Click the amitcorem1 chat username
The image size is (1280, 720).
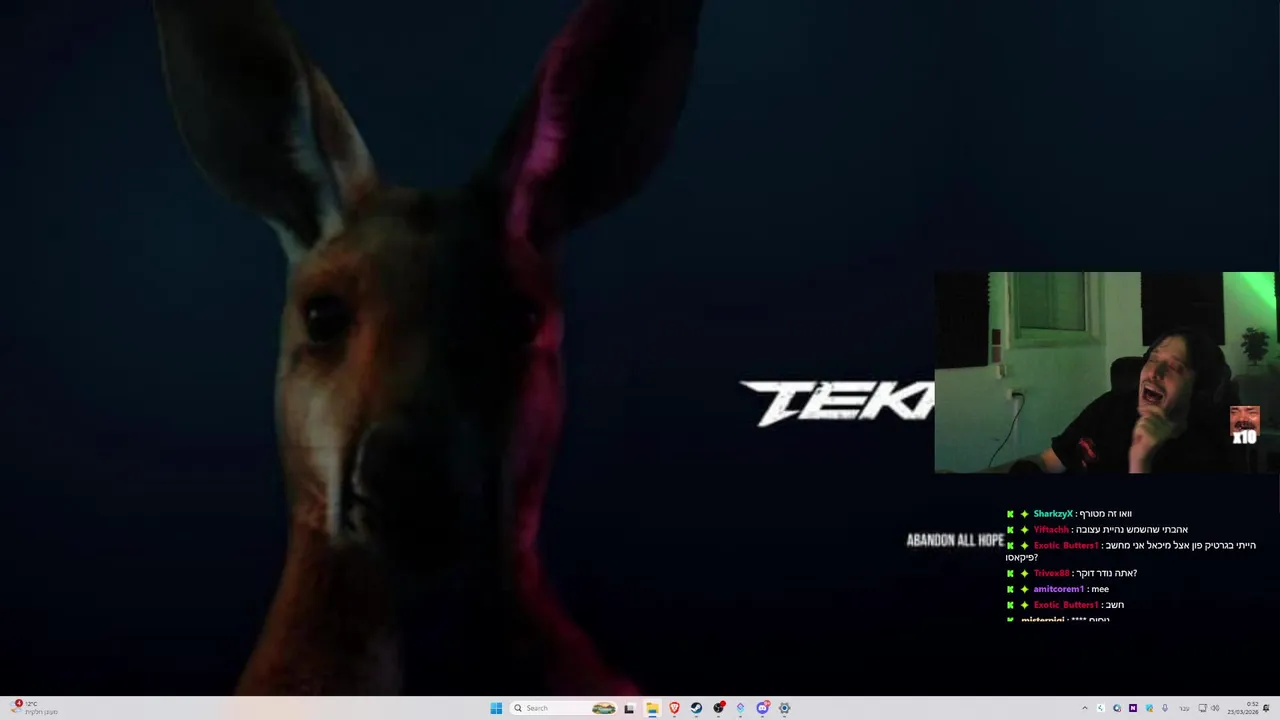tap(1058, 589)
